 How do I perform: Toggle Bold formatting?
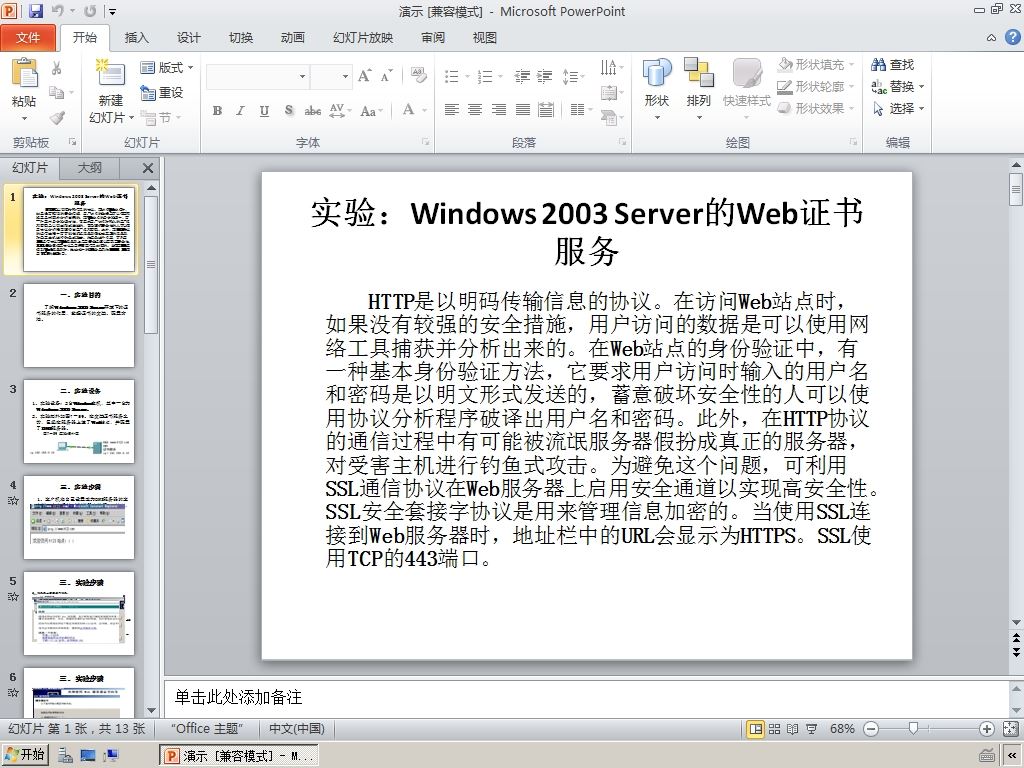coord(217,110)
